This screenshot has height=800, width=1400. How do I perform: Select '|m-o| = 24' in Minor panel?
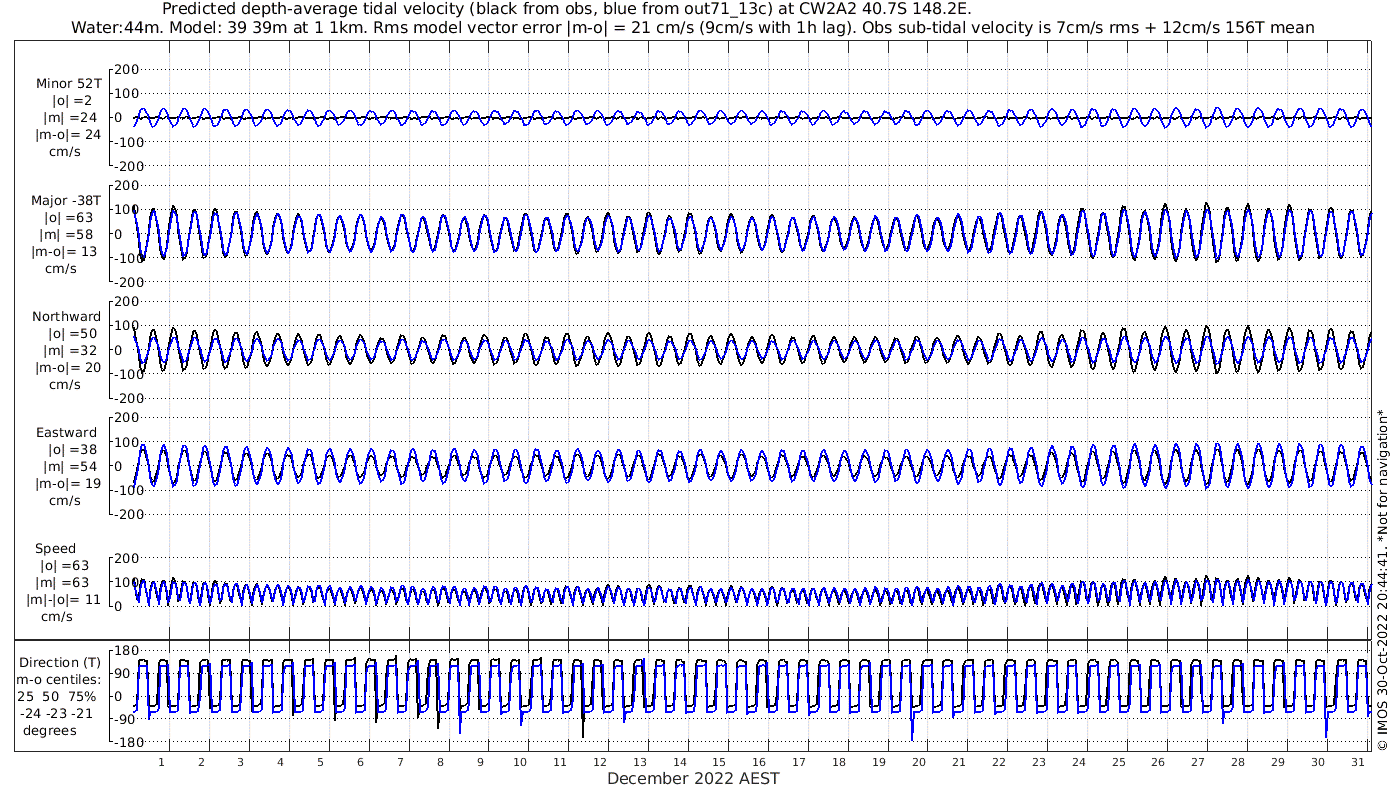click(x=68, y=135)
